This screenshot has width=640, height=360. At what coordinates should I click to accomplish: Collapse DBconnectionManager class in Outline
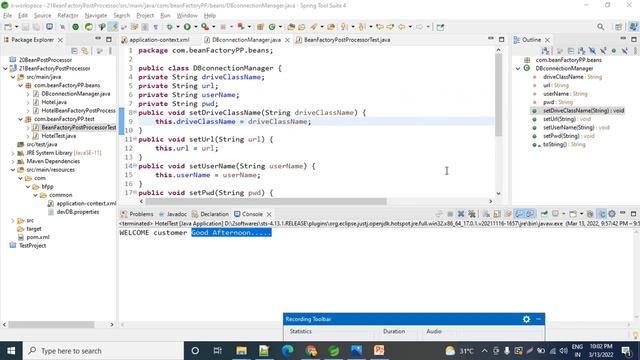click(x=518, y=69)
